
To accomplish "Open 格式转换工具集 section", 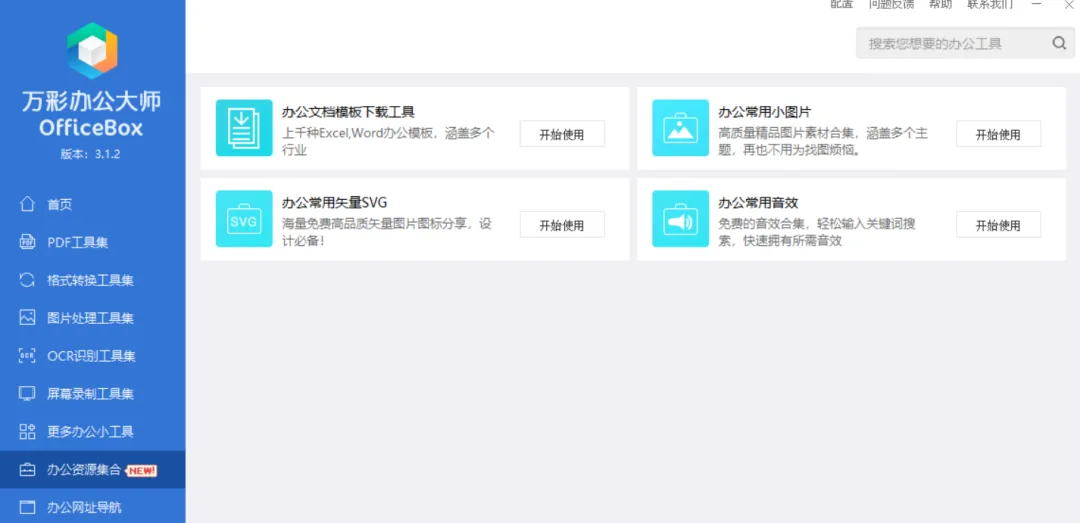I will pos(92,280).
